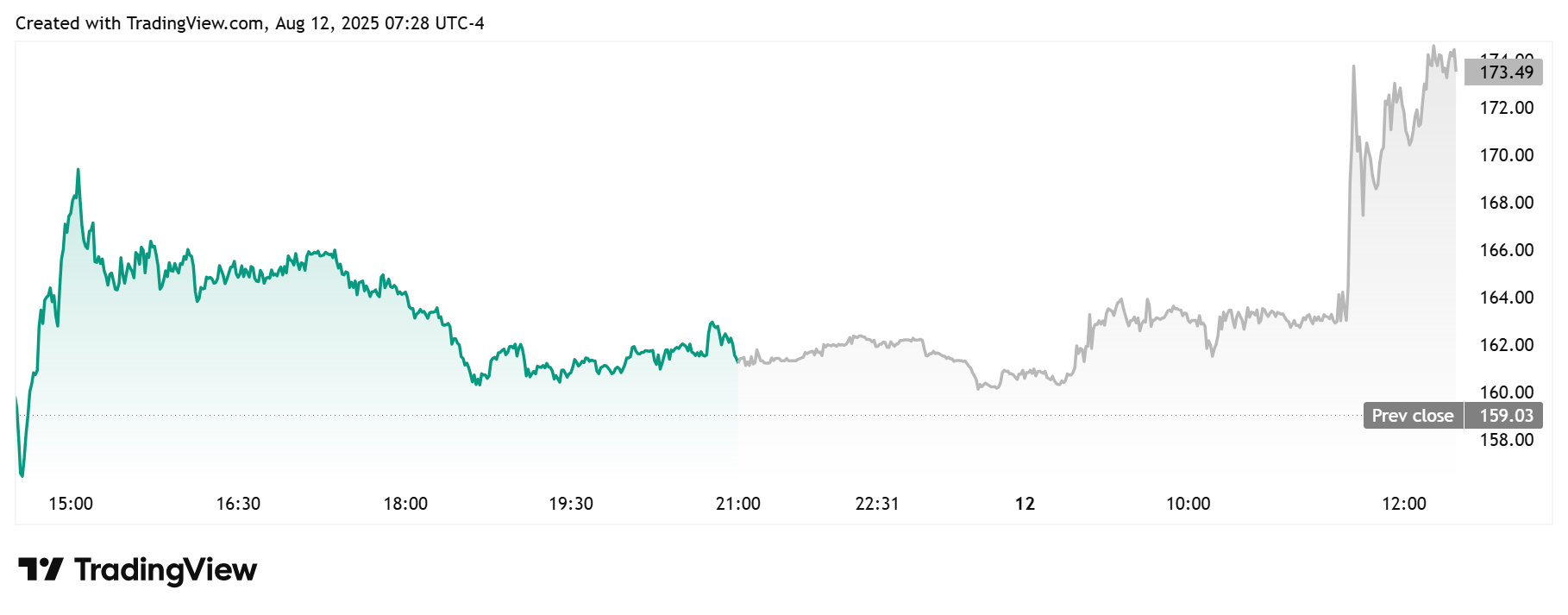Jump to the bold '12' date label
Viewport: 1568px width, 615px height.
pyautogui.click(x=1025, y=504)
